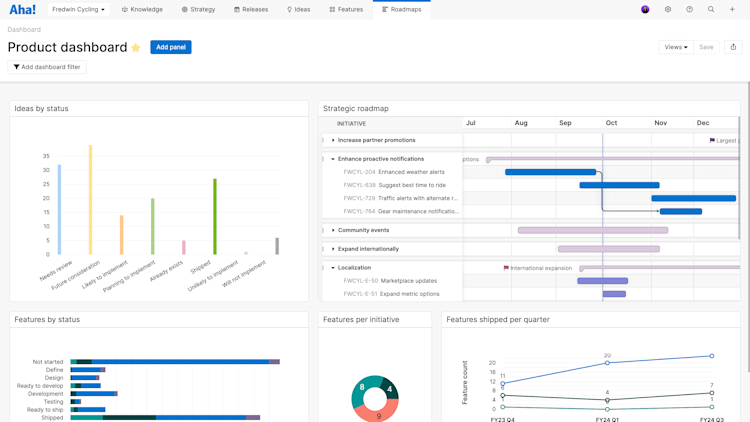Click the donut segment labeled 9
This screenshot has width=750, height=422.
pos(379,412)
